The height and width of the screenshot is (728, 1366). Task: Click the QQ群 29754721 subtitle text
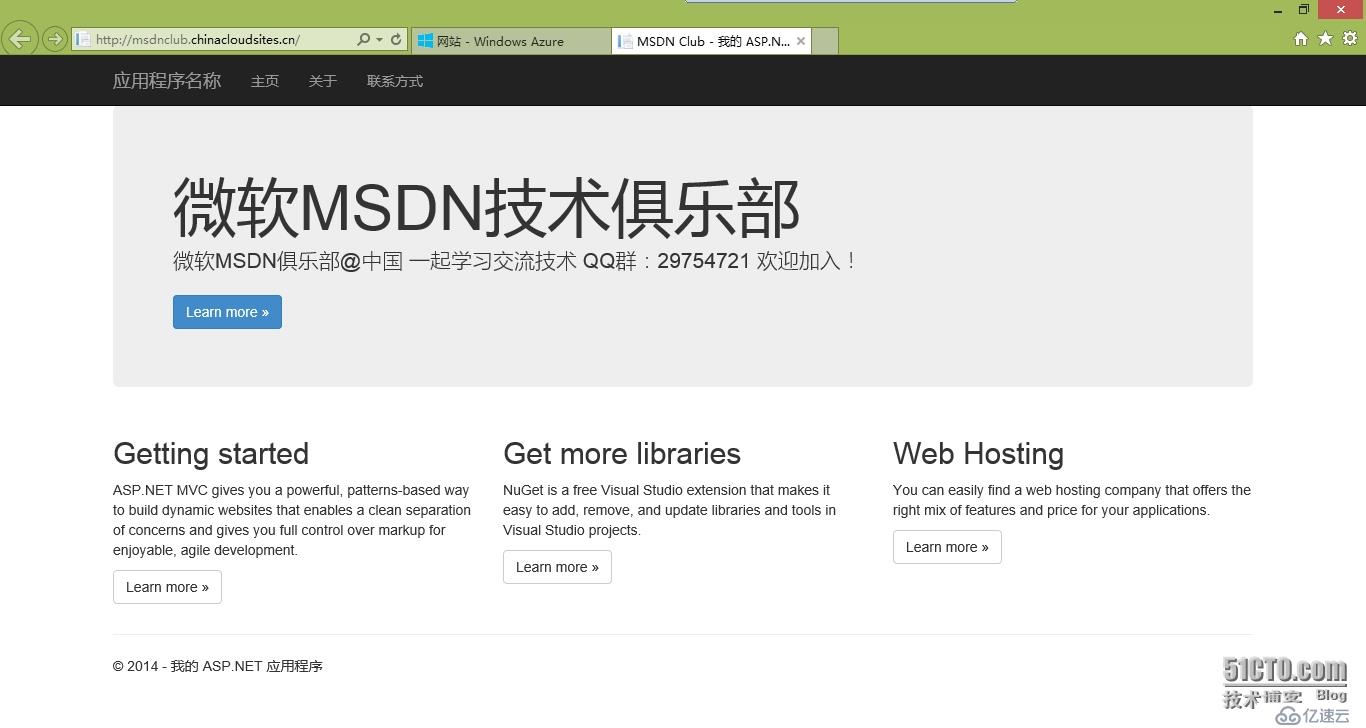tap(515, 262)
